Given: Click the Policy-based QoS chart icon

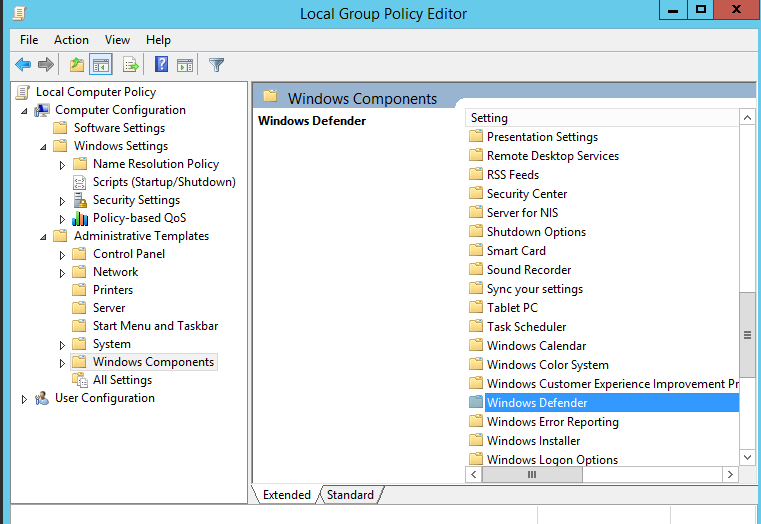Looking at the screenshot, I should pos(80,218).
